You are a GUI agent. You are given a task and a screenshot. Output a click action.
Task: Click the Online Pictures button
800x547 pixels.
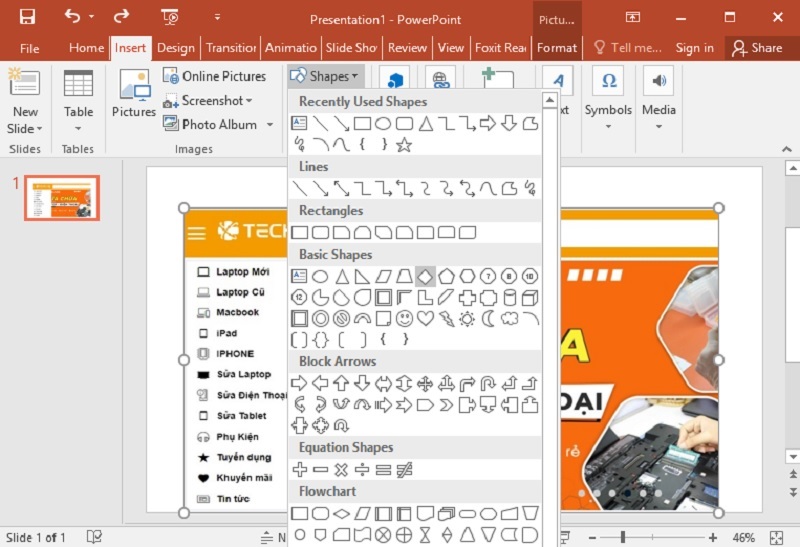220,76
